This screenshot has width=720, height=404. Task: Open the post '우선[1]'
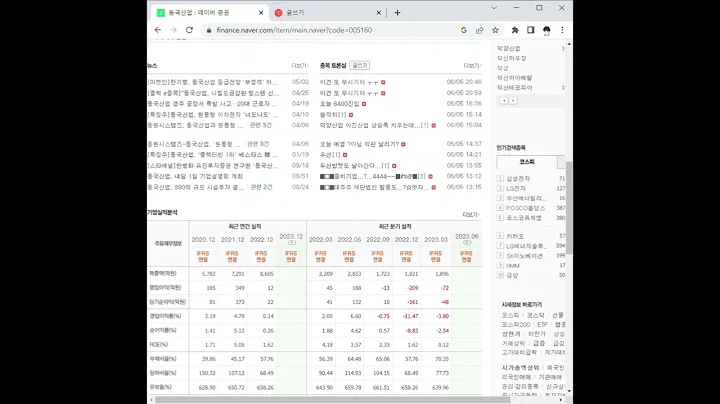(x=330, y=155)
